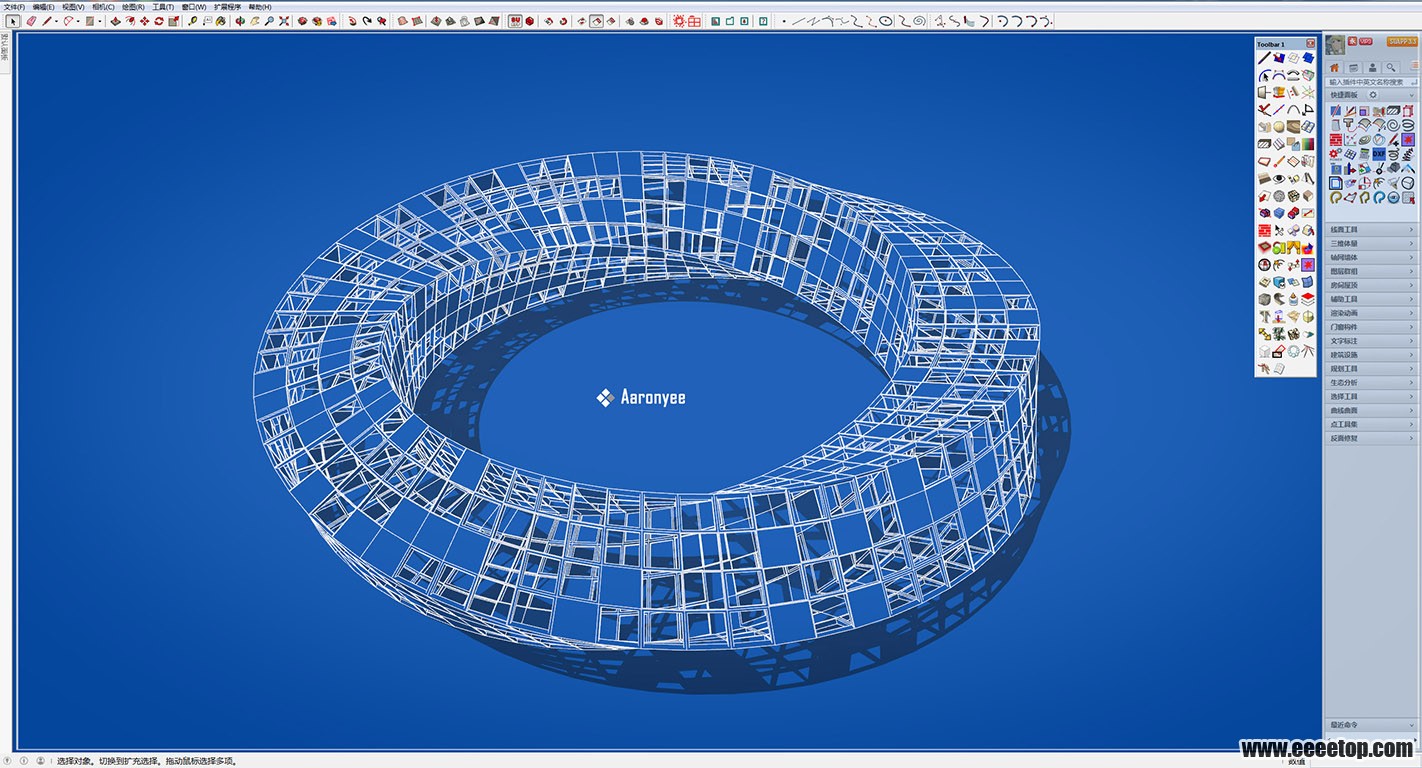Switch to the home tab in SUAPP panel
The height and width of the screenshot is (768, 1422).
[1334, 67]
